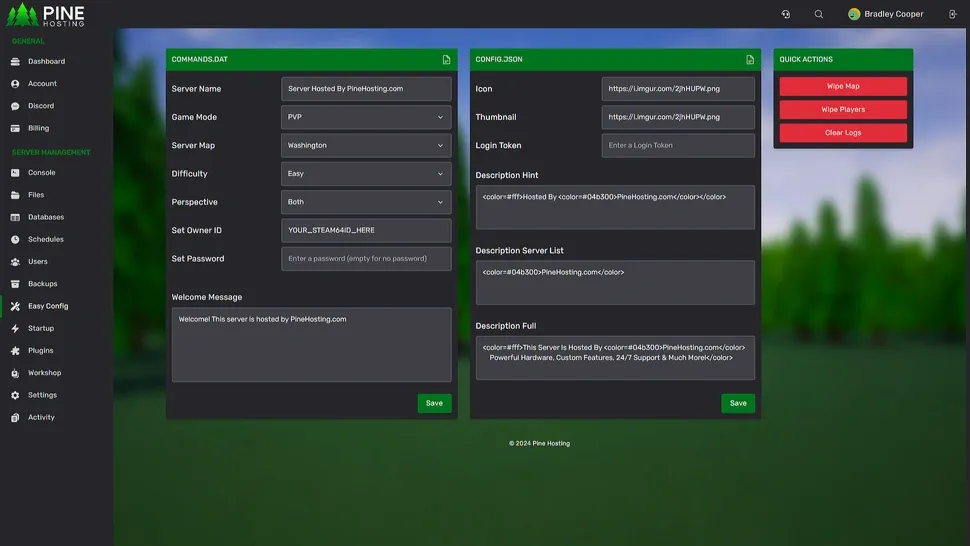Open file icon in COMMANDS.DAT header

446,59
